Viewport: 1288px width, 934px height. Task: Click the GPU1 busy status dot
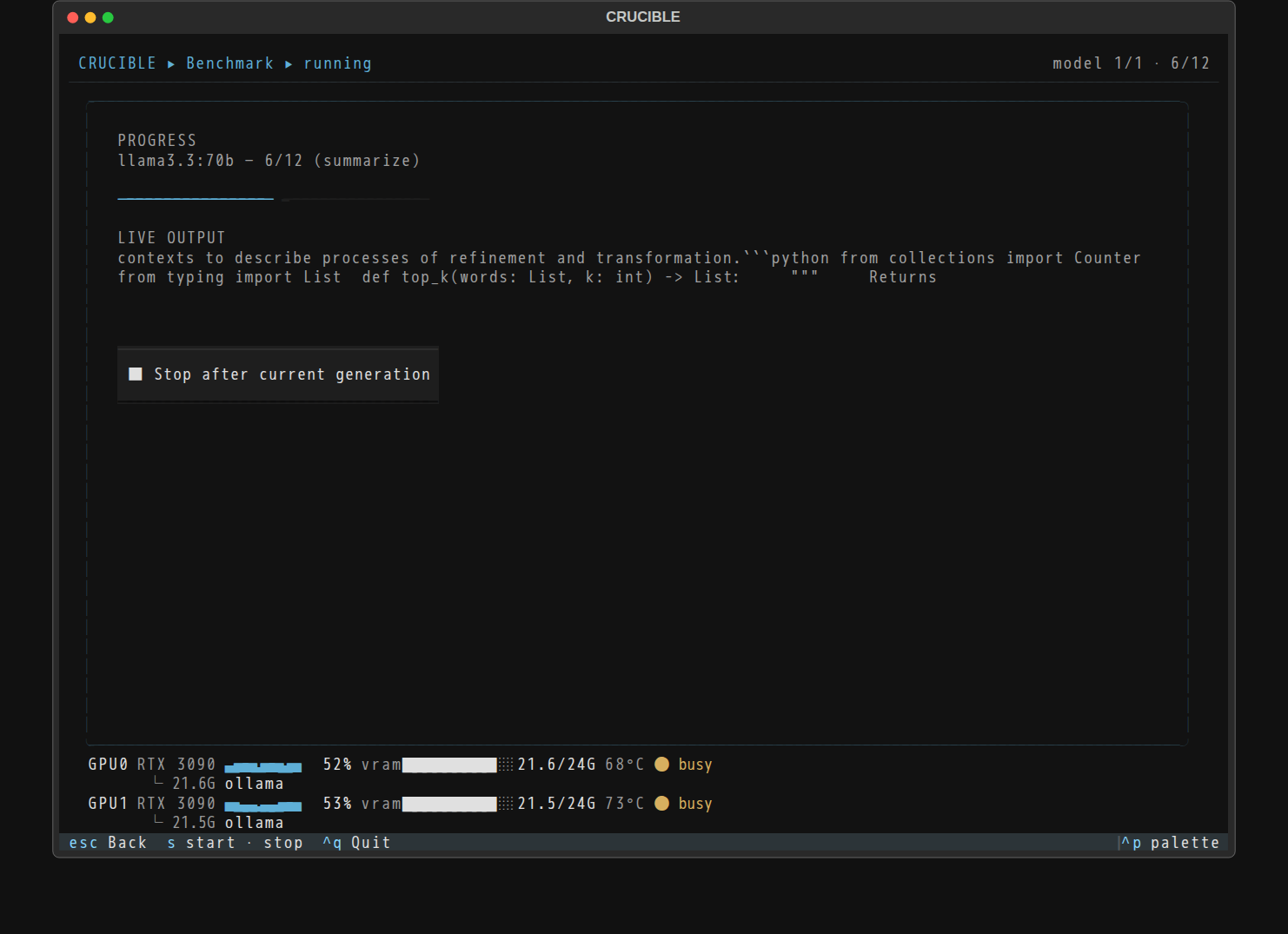tap(662, 804)
